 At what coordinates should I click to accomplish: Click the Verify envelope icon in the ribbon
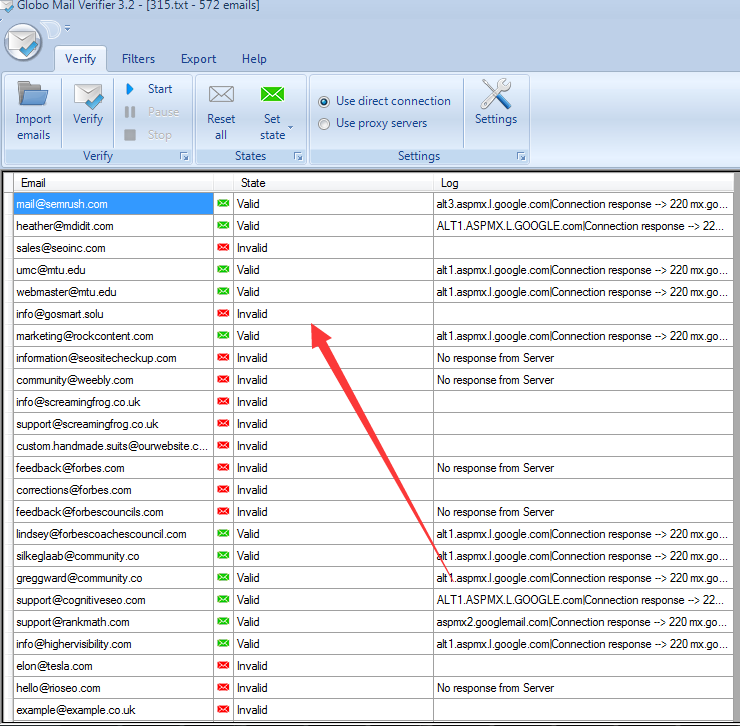tap(88, 96)
